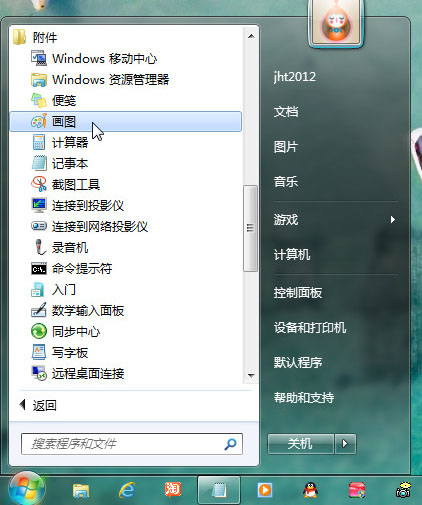Switch to the notepad taskbar window
The height and width of the screenshot is (505, 422).
(219, 490)
